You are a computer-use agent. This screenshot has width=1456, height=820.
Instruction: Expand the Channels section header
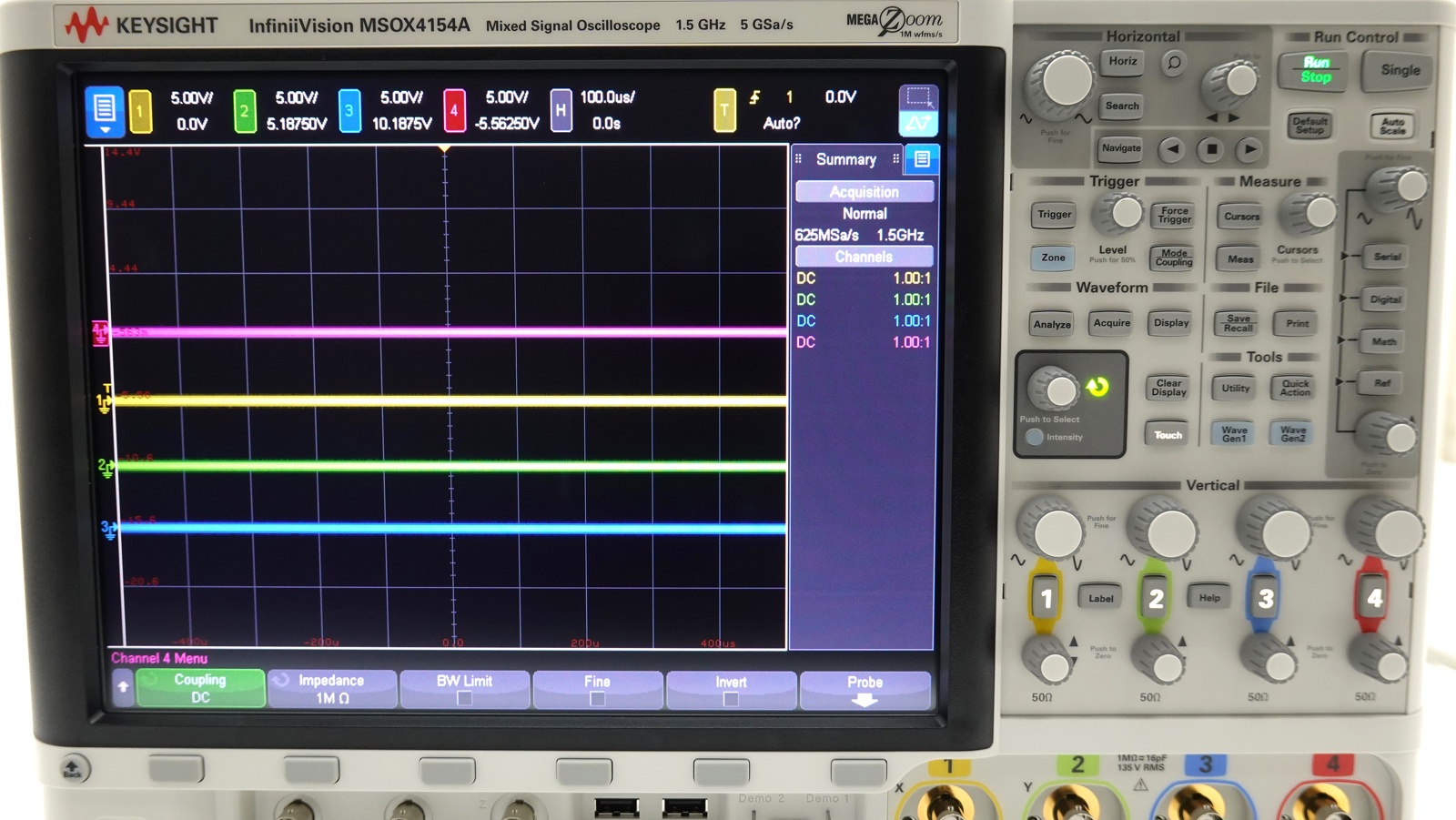coord(864,257)
